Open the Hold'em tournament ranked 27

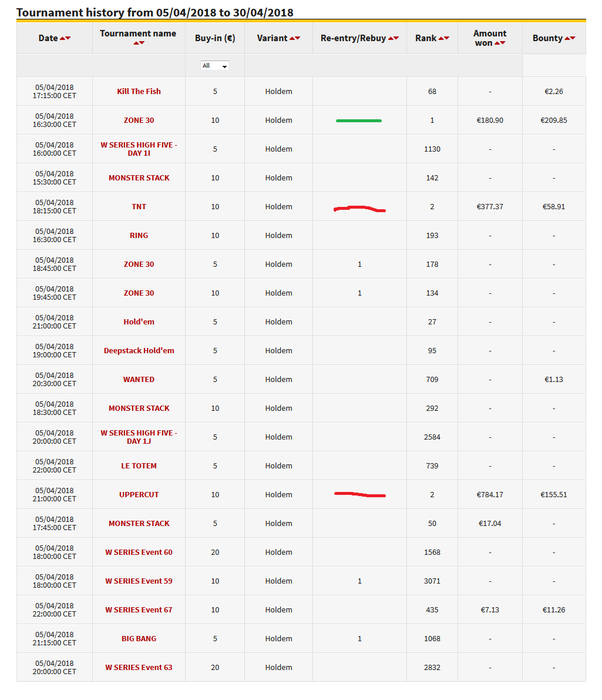139,322
